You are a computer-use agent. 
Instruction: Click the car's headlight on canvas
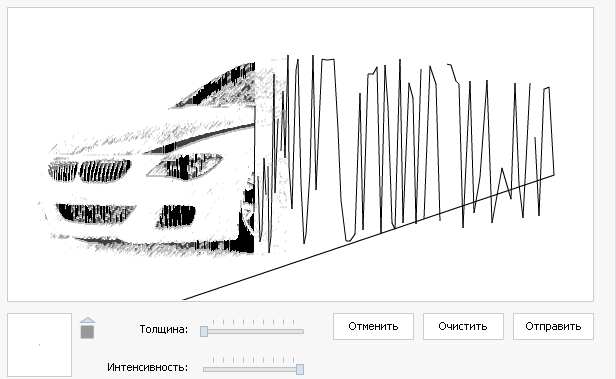(185, 166)
